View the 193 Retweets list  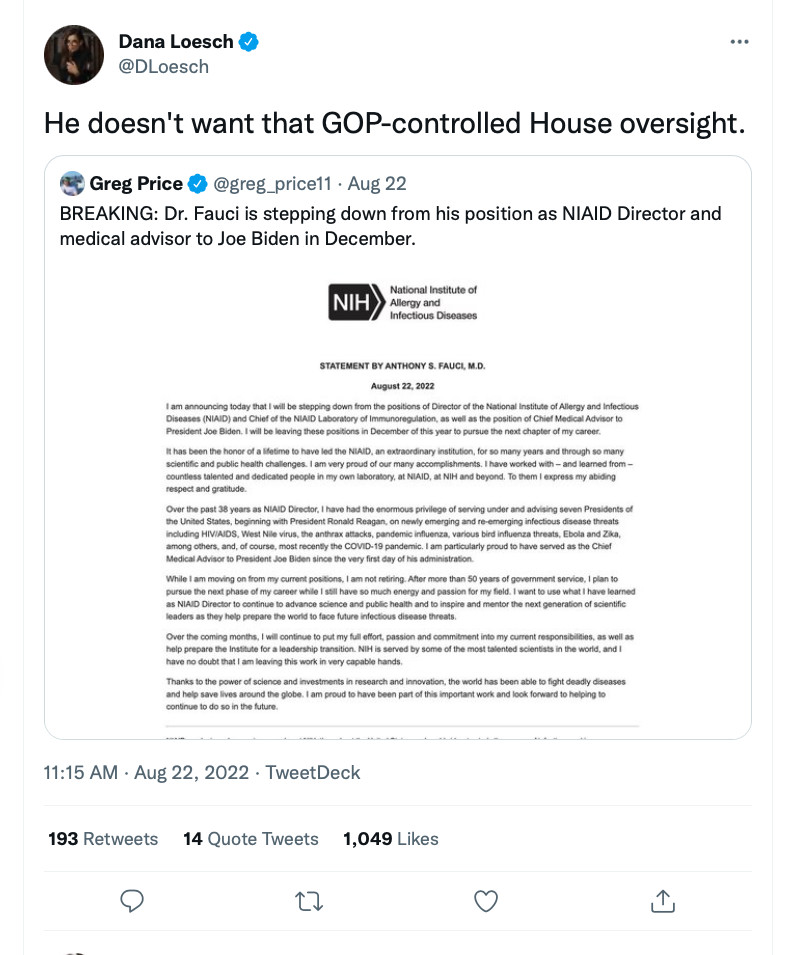point(103,839)
